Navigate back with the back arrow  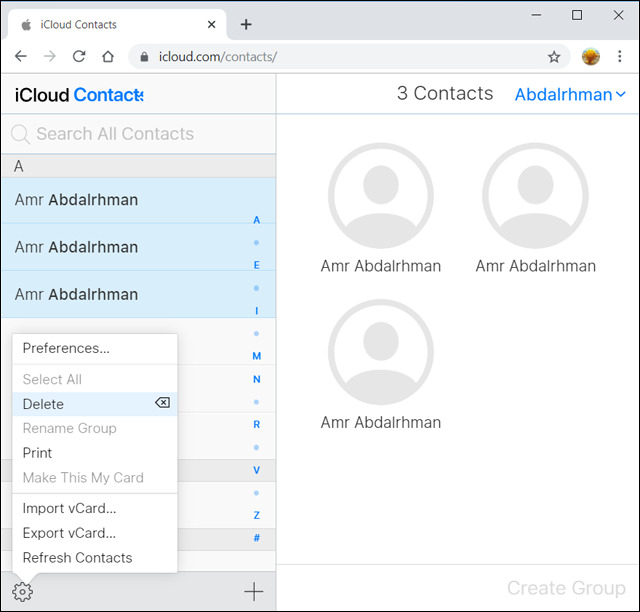21,57
